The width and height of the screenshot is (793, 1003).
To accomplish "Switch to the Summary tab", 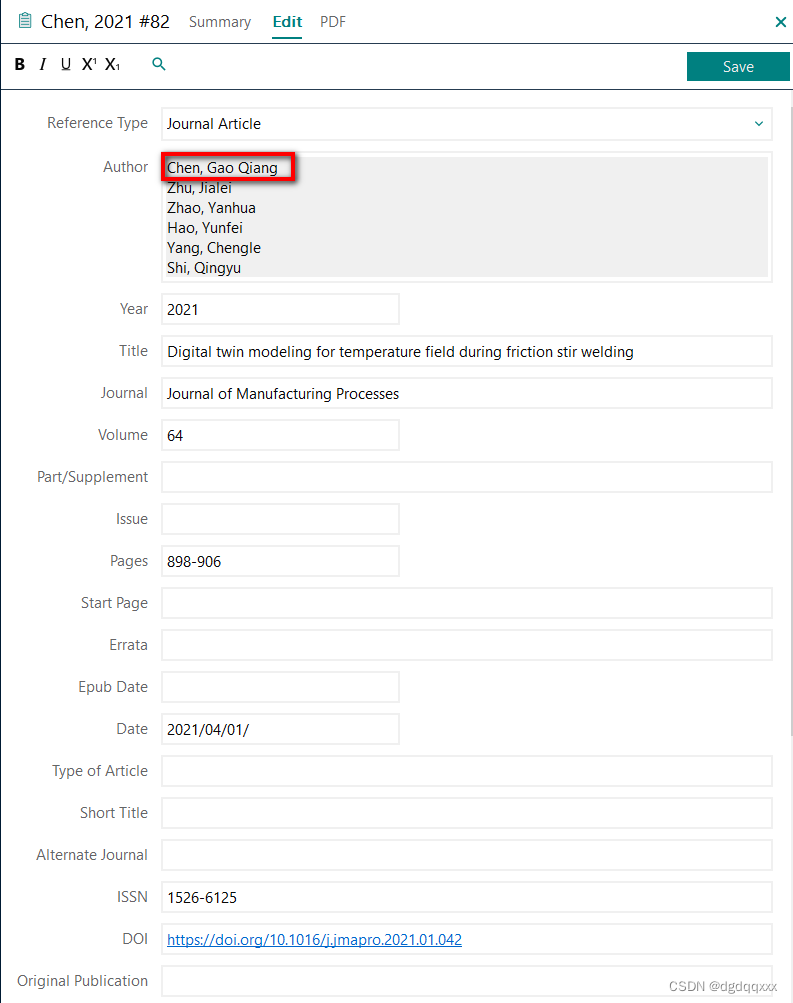I will [220, 22].
